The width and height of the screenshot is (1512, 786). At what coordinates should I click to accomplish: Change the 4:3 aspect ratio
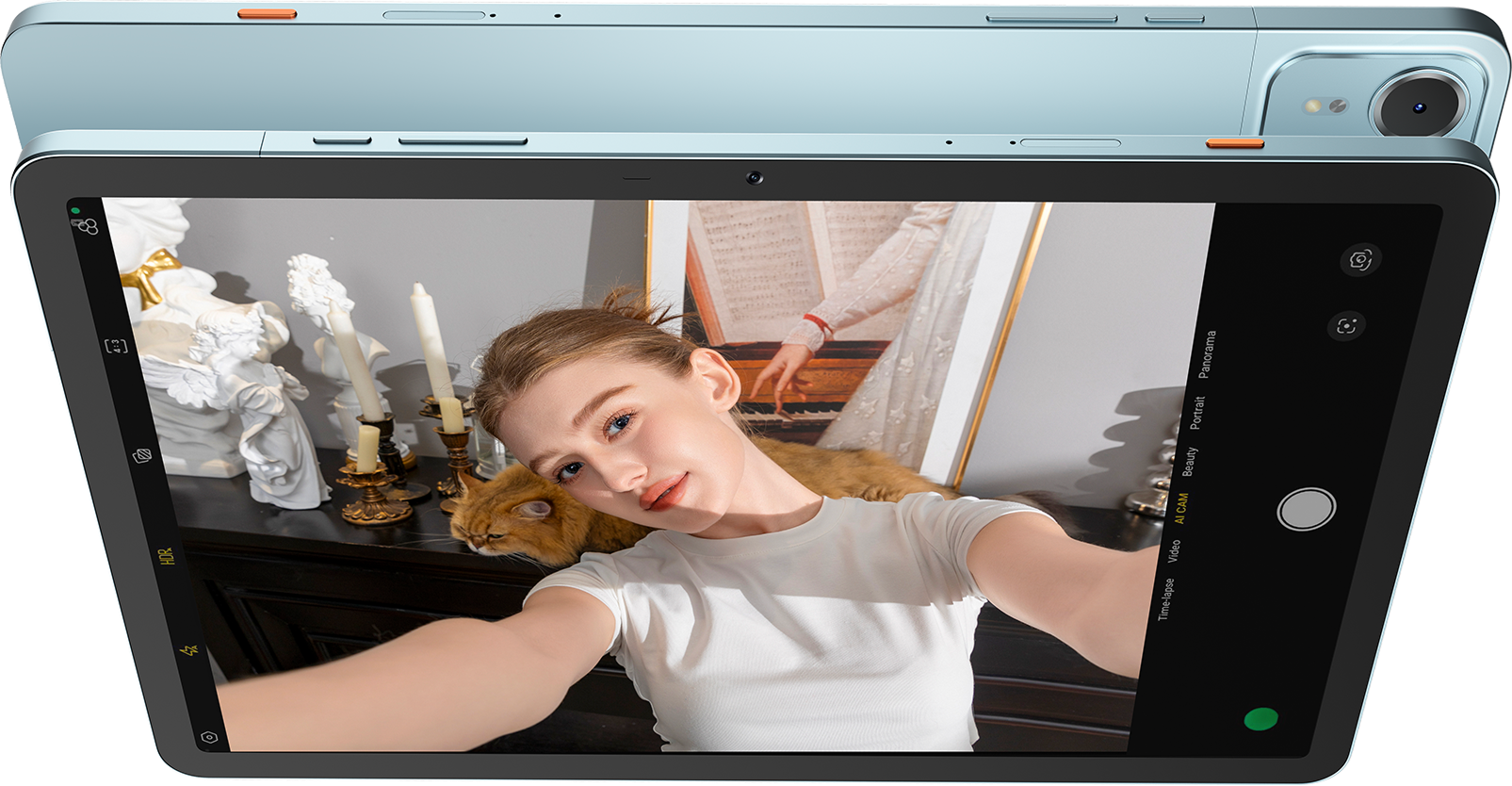pyautogui.click(x=116, y=346)
